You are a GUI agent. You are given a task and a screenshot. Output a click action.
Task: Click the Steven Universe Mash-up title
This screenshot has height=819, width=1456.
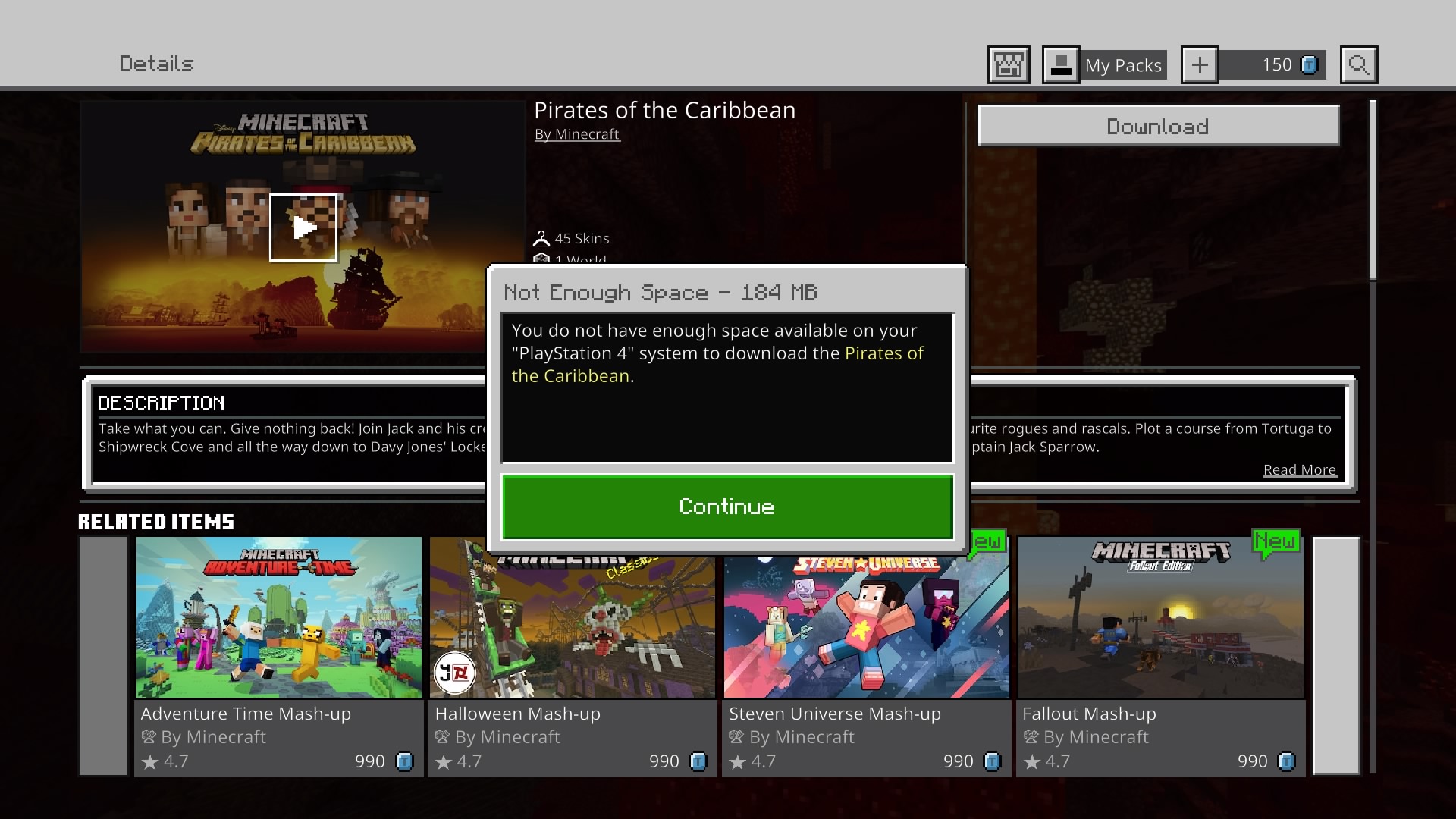pyautogui.click(x=835, y=714)
